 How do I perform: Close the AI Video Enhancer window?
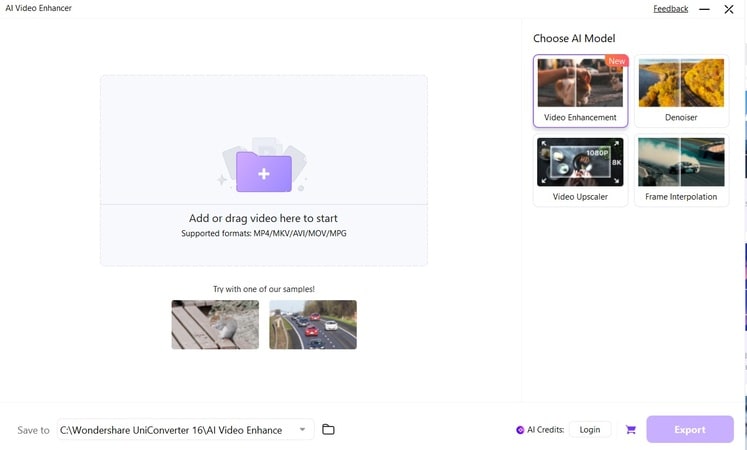click(x=729, y=9)
